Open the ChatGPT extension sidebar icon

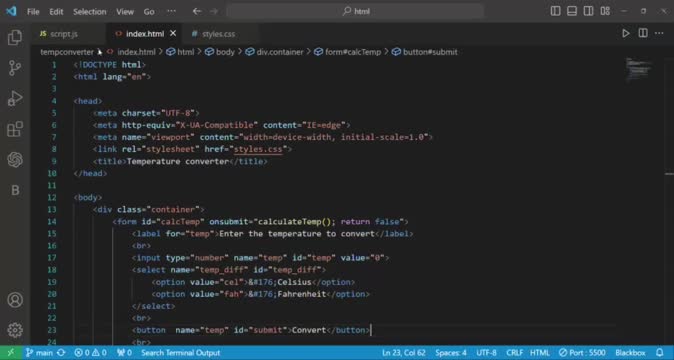[x=15, y=160]
